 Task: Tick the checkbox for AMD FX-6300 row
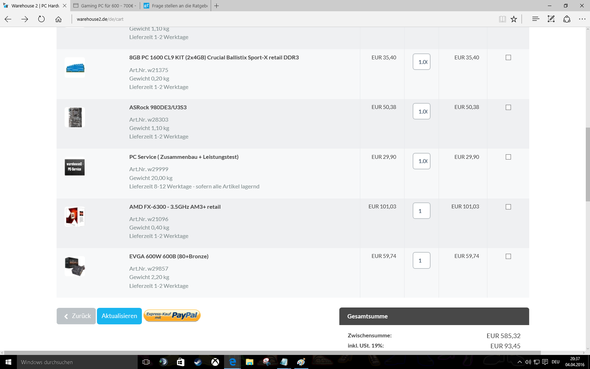508,207
